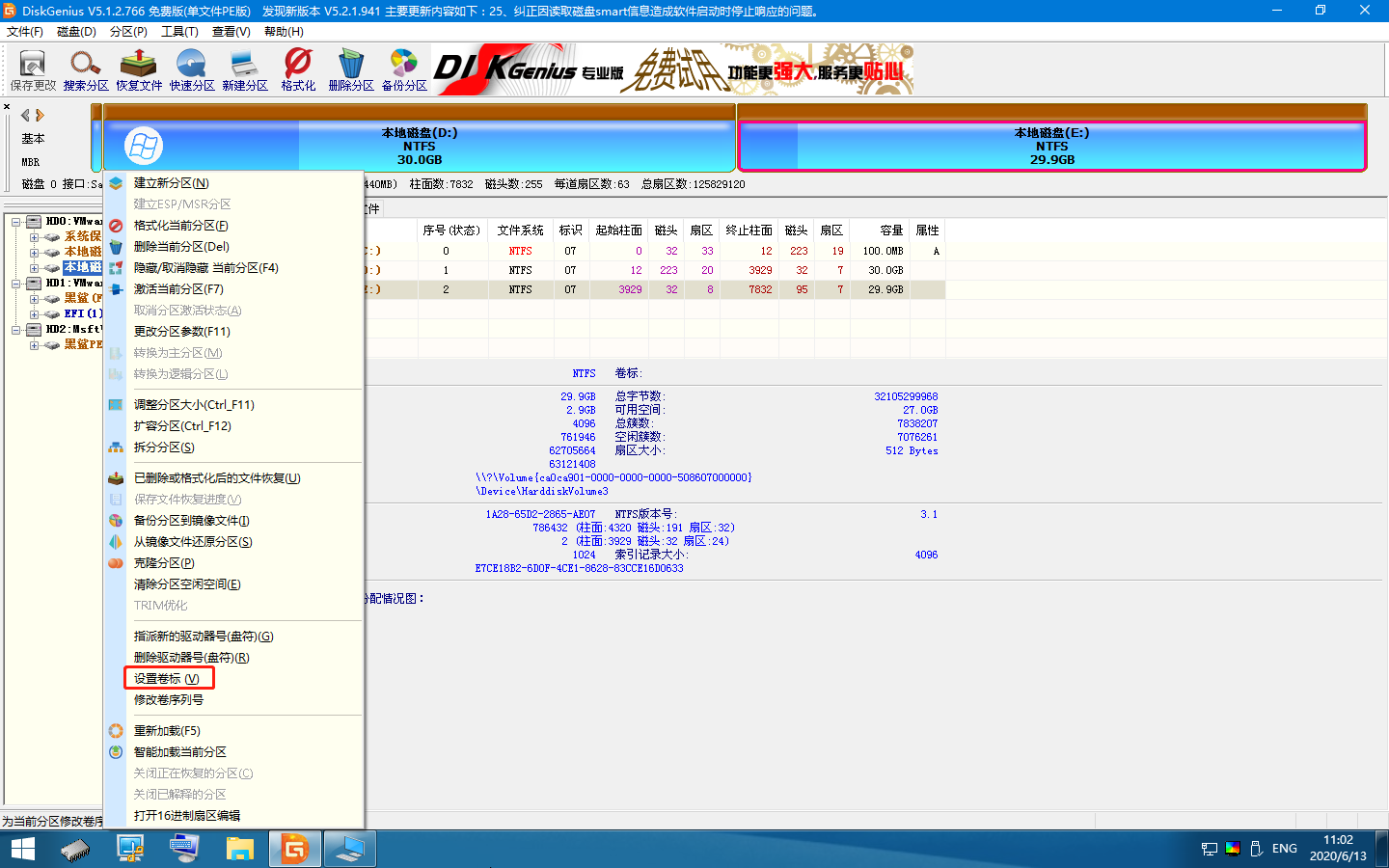Screen dimensions: 1389x868
Task: Click the 备份分区 backup partition toolbar icon
Action: point(404,69)
